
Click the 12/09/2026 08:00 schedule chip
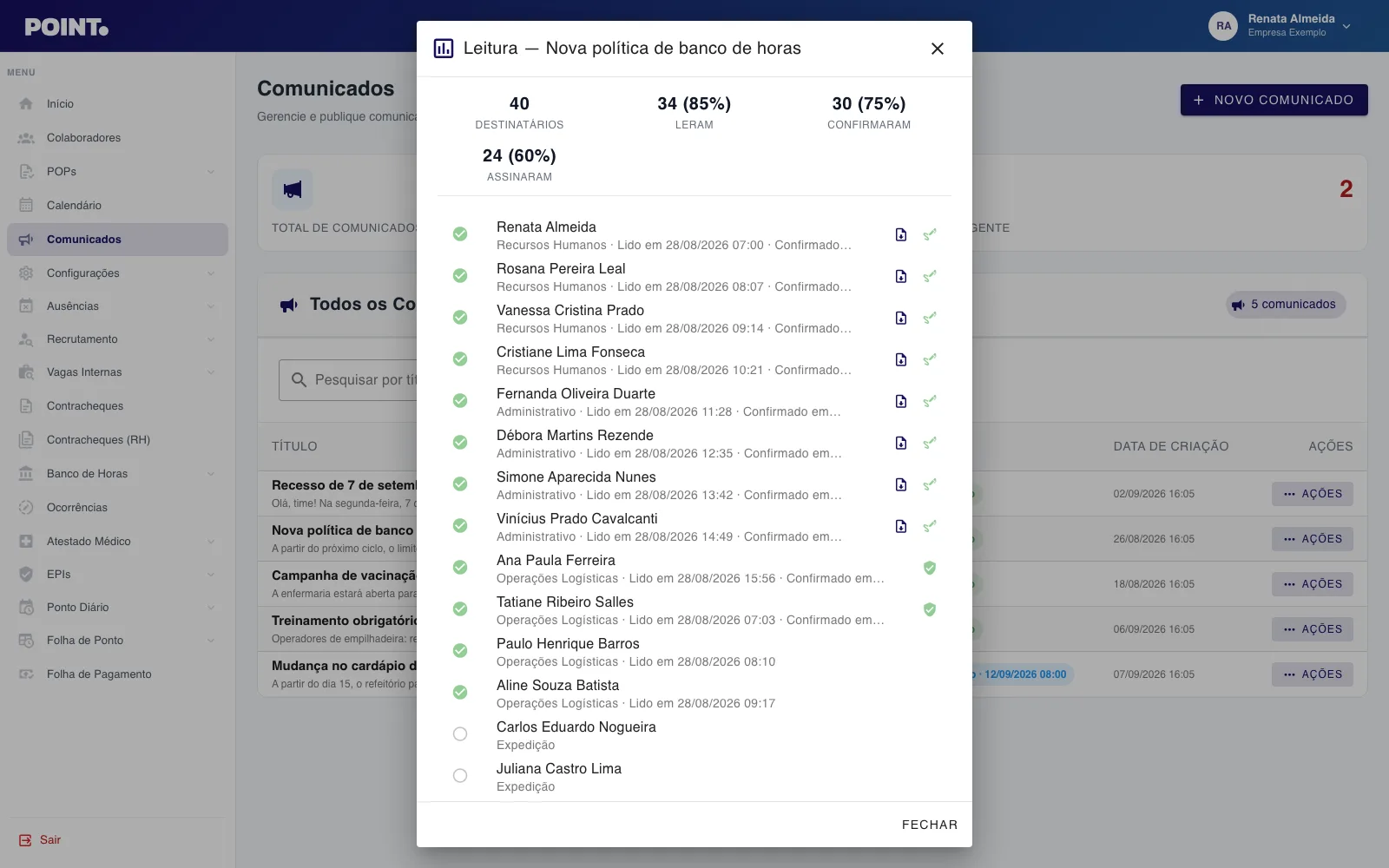tap(1023, 674)
